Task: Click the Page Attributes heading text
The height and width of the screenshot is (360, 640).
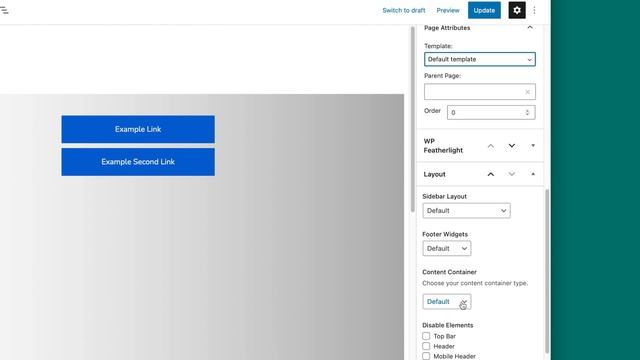Action: (447, 28)
